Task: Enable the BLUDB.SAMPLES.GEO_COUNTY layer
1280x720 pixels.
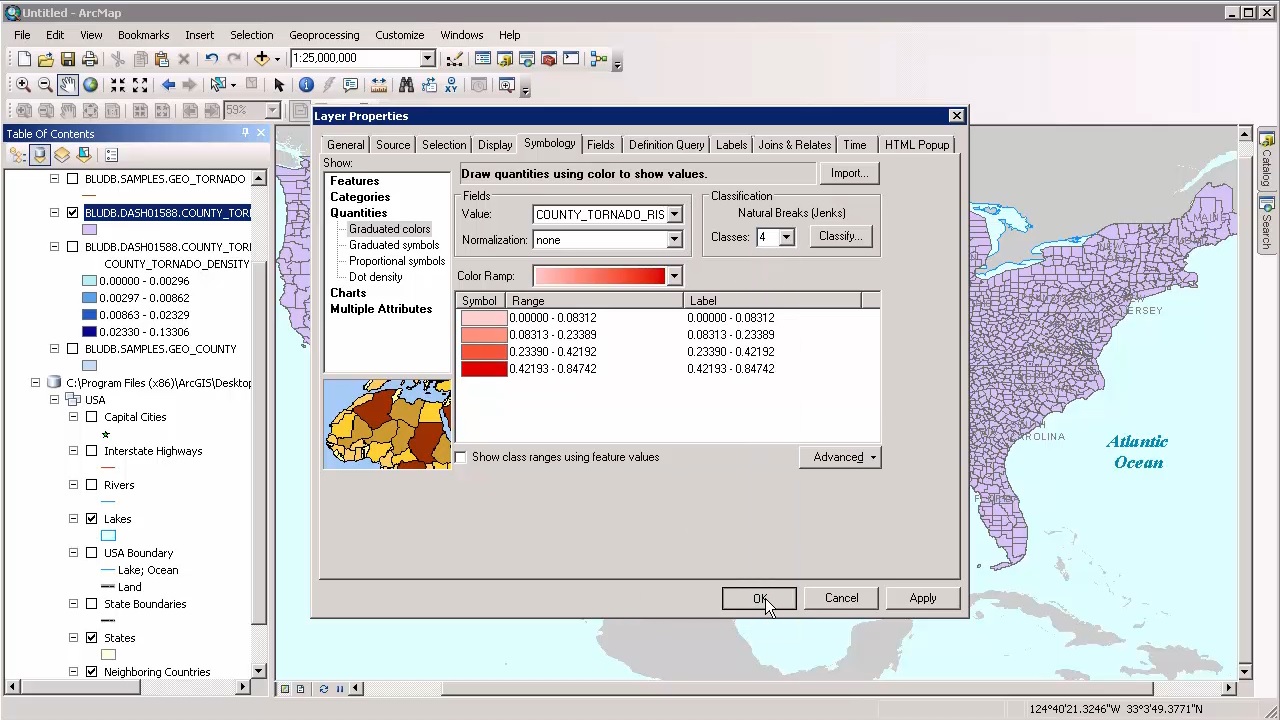Action: point(72,349)
